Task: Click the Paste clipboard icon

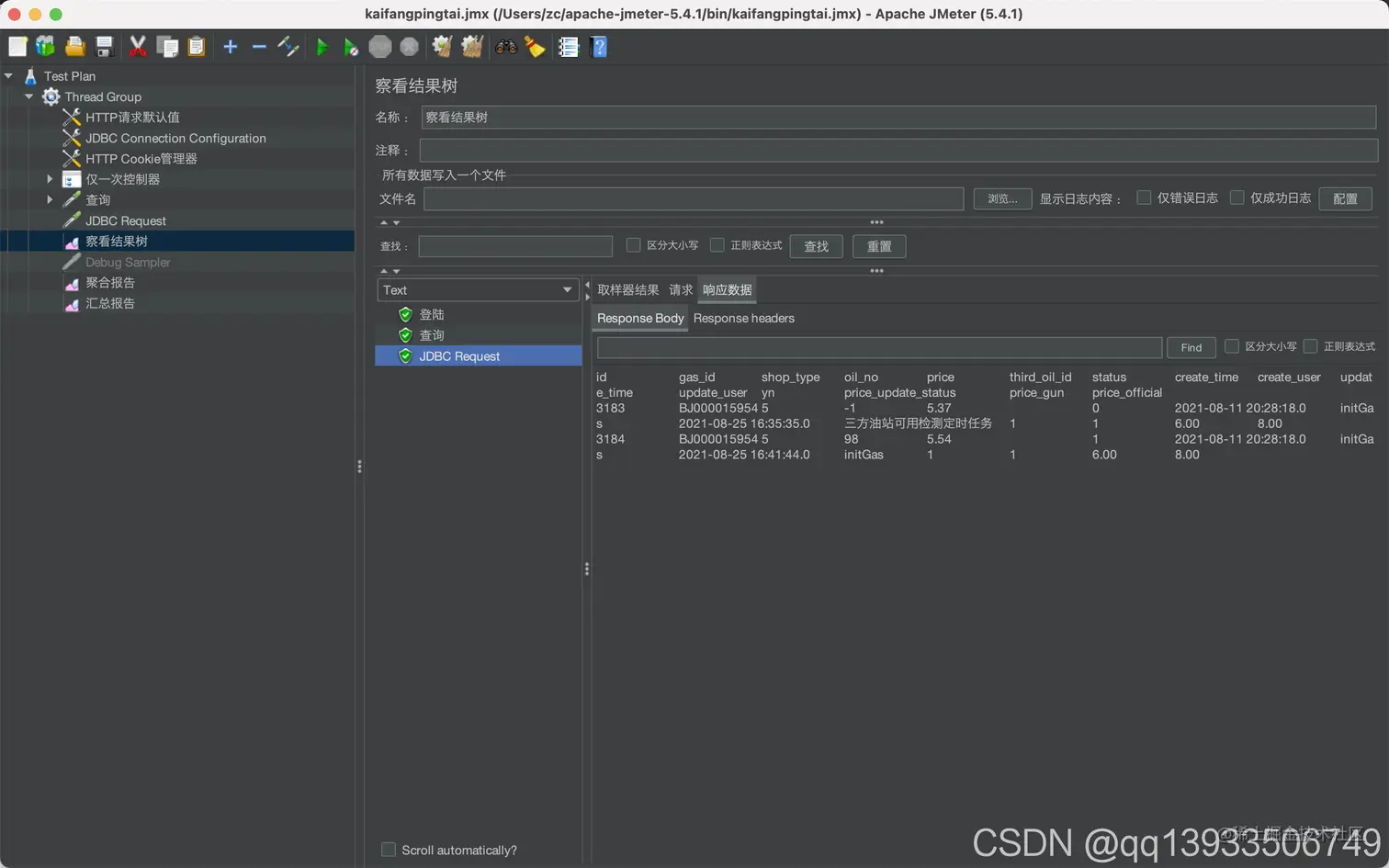Action: 197,47
